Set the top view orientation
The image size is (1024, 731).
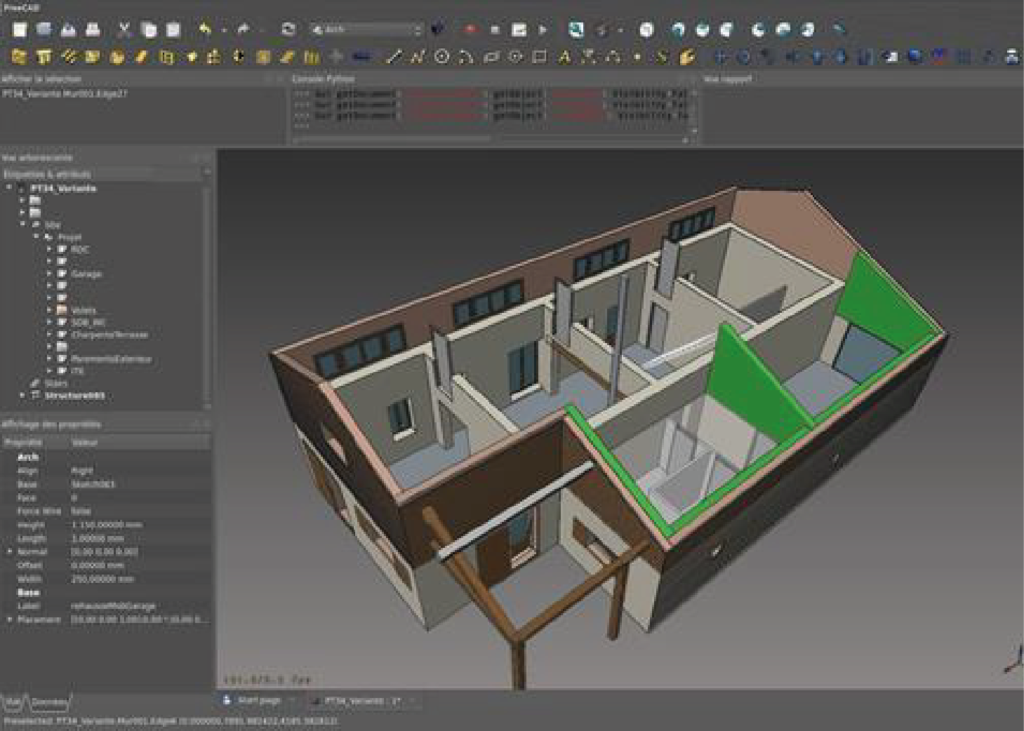click(702, 30)
